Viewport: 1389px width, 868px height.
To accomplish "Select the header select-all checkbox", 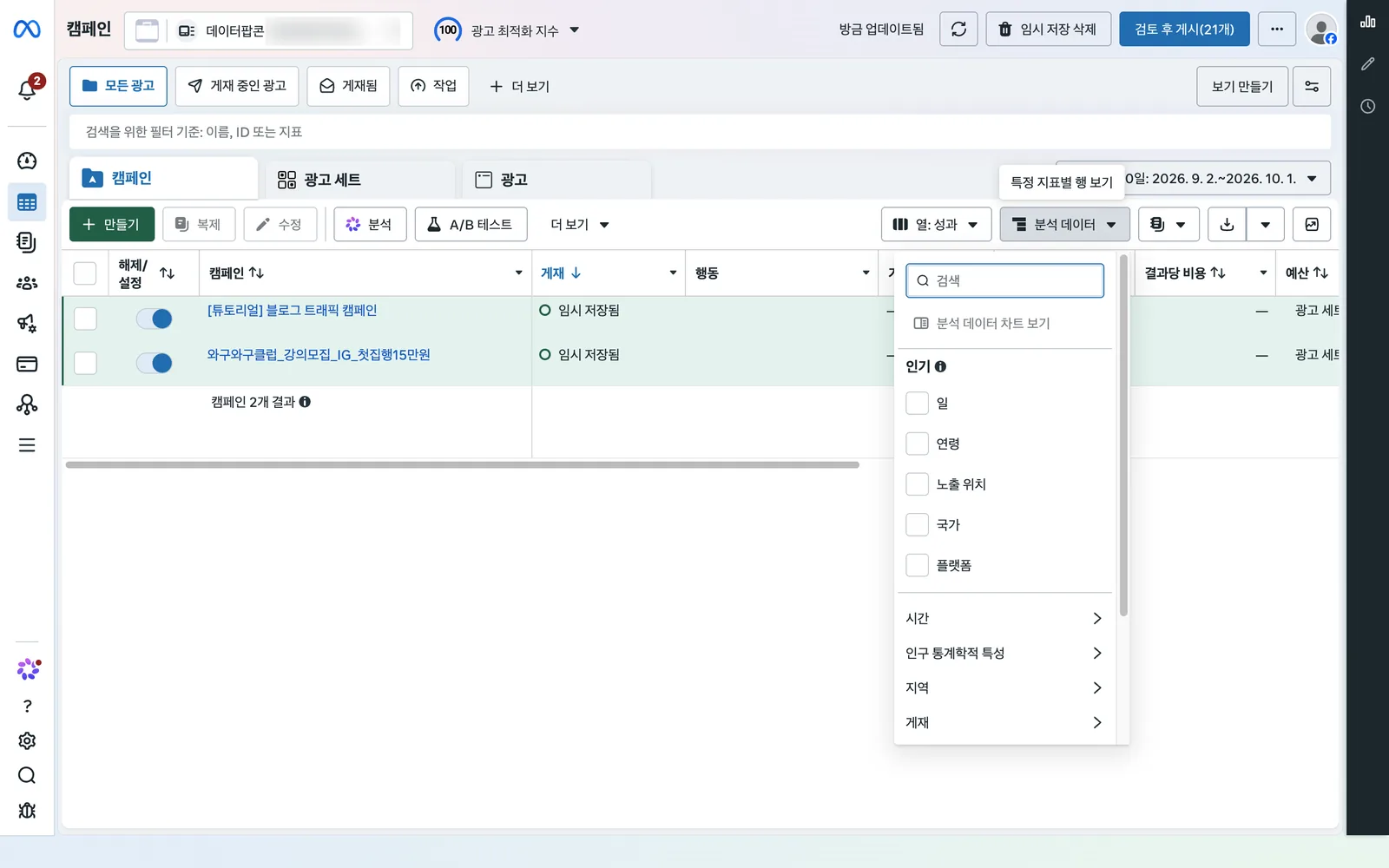I will [85, 273].
